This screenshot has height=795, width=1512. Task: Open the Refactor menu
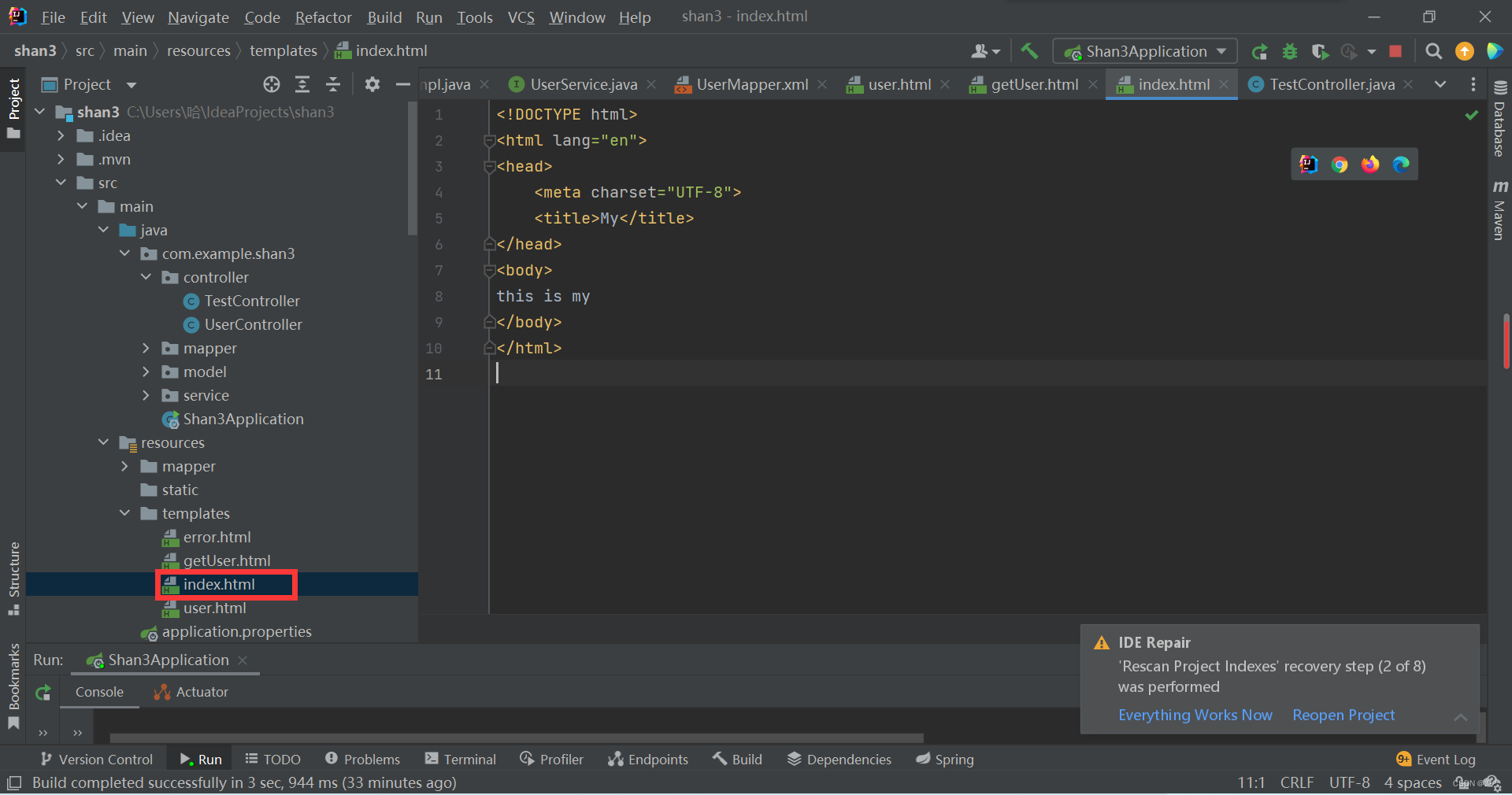click(323, 17)
